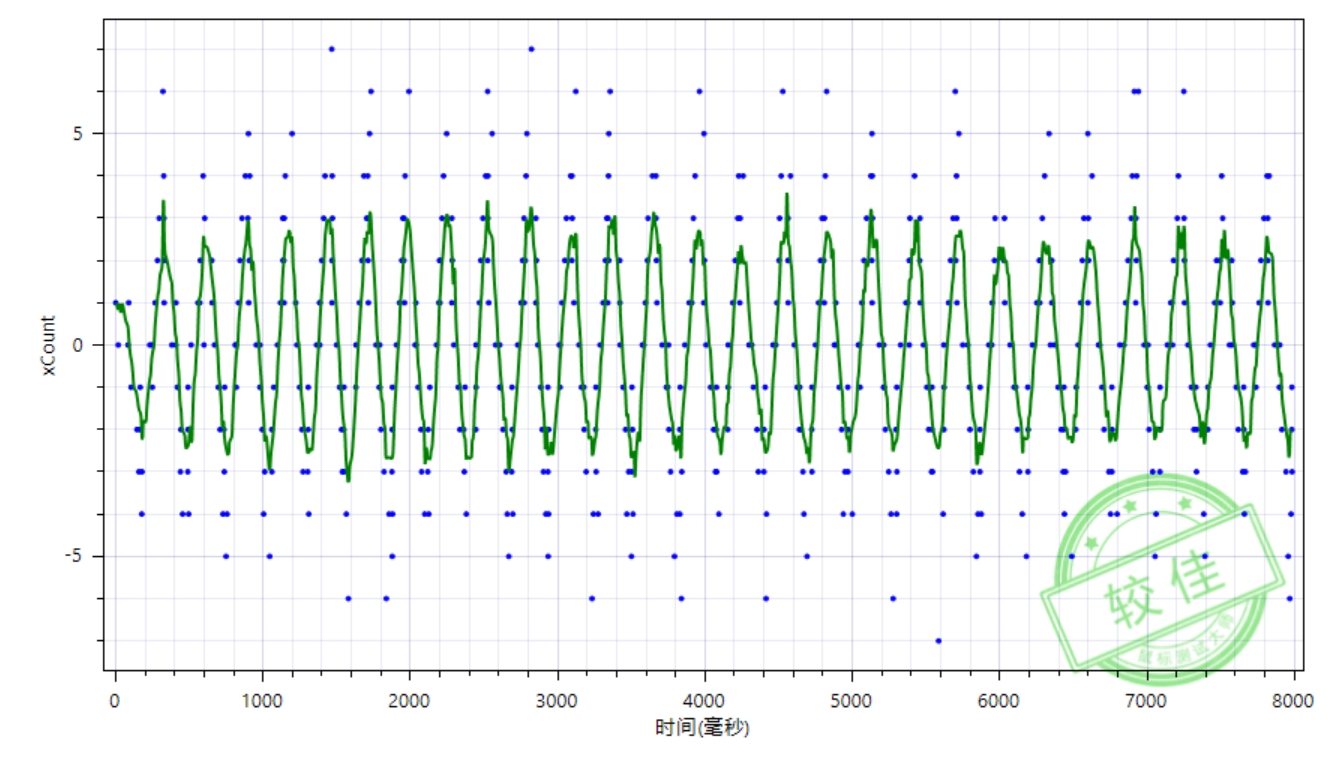Click the green curve's start at 0ms
This screenshot has height=759, width=1332.
(116, 303)
